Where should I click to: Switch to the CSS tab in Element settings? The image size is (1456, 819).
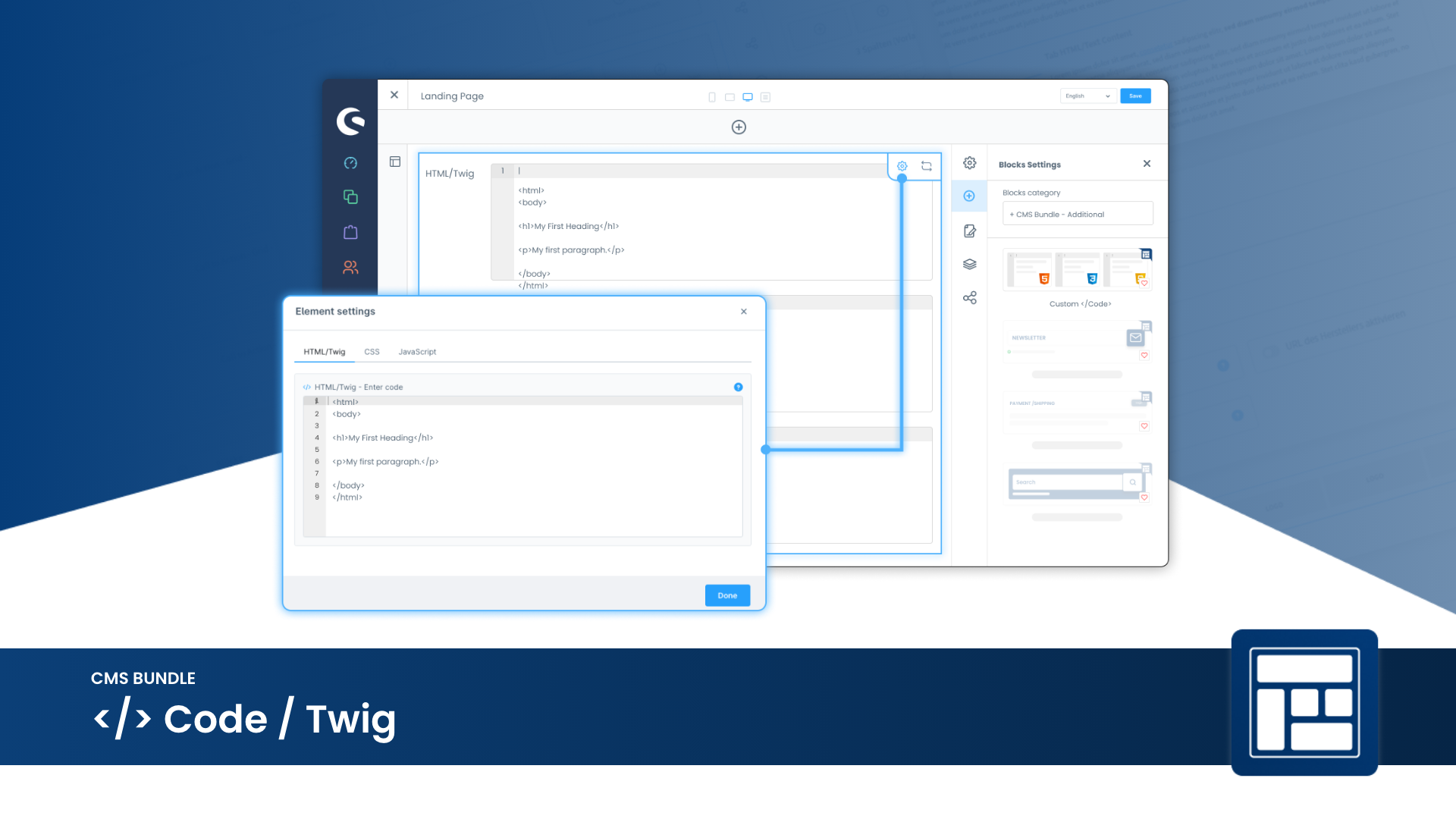pos(371,351)
